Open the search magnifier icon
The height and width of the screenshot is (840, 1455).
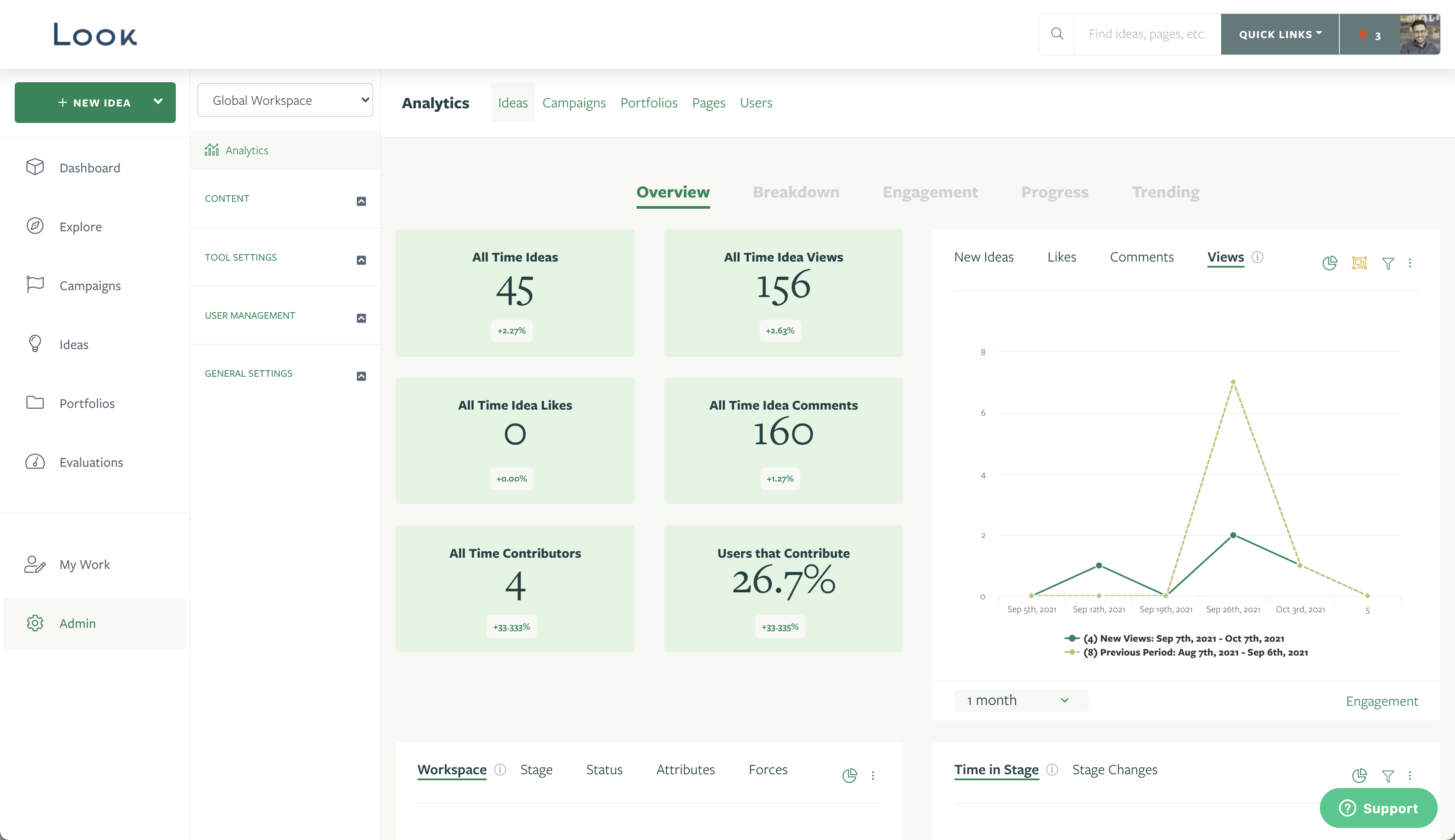[x=1057, y=33]
